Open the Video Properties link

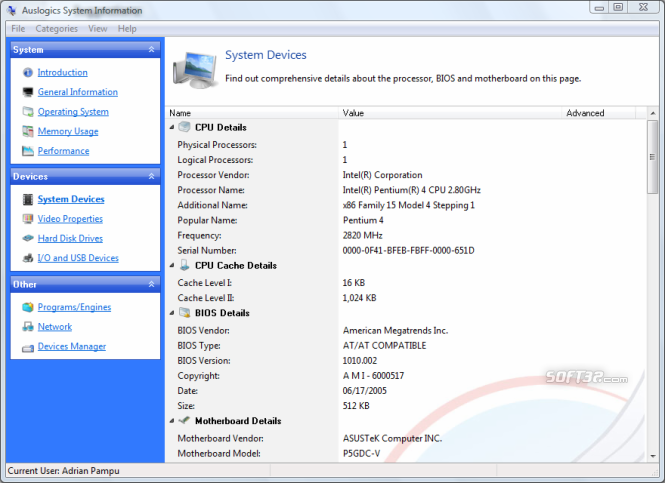click(x=70, y=219)
